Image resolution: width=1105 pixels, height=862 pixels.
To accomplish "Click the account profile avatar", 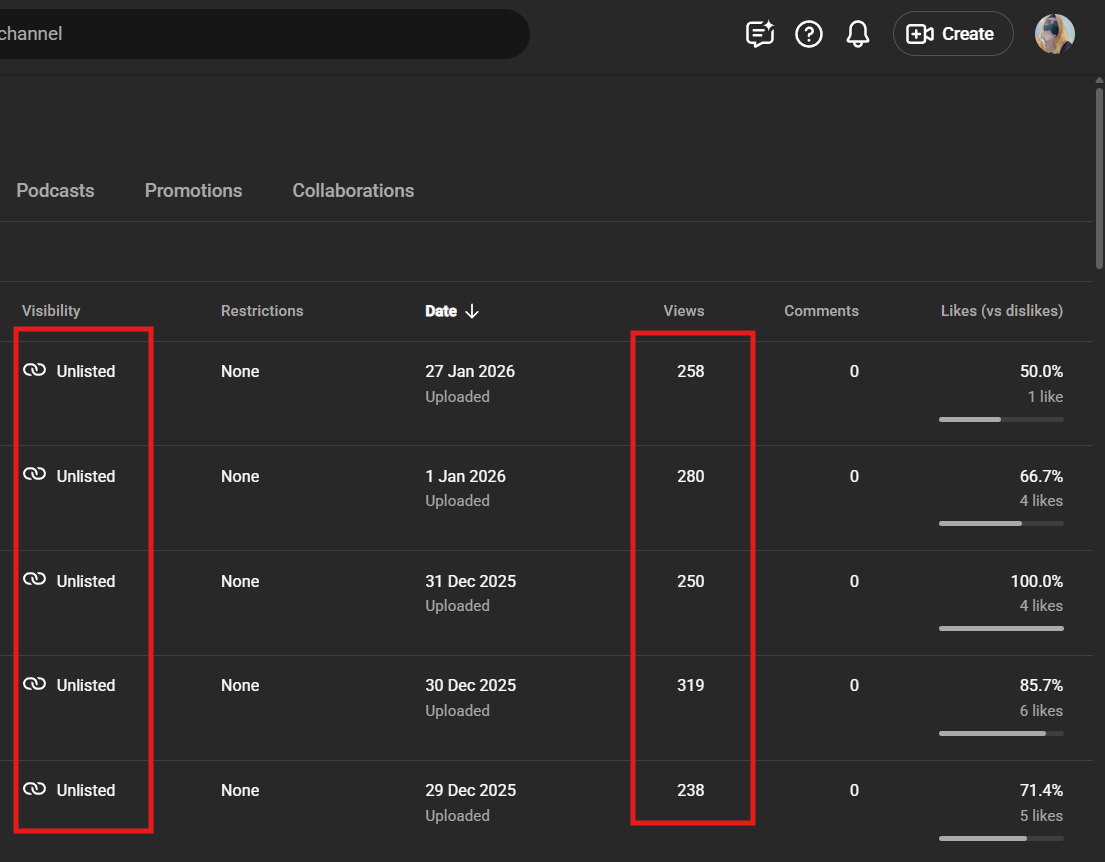I will tap(1054, 34).
